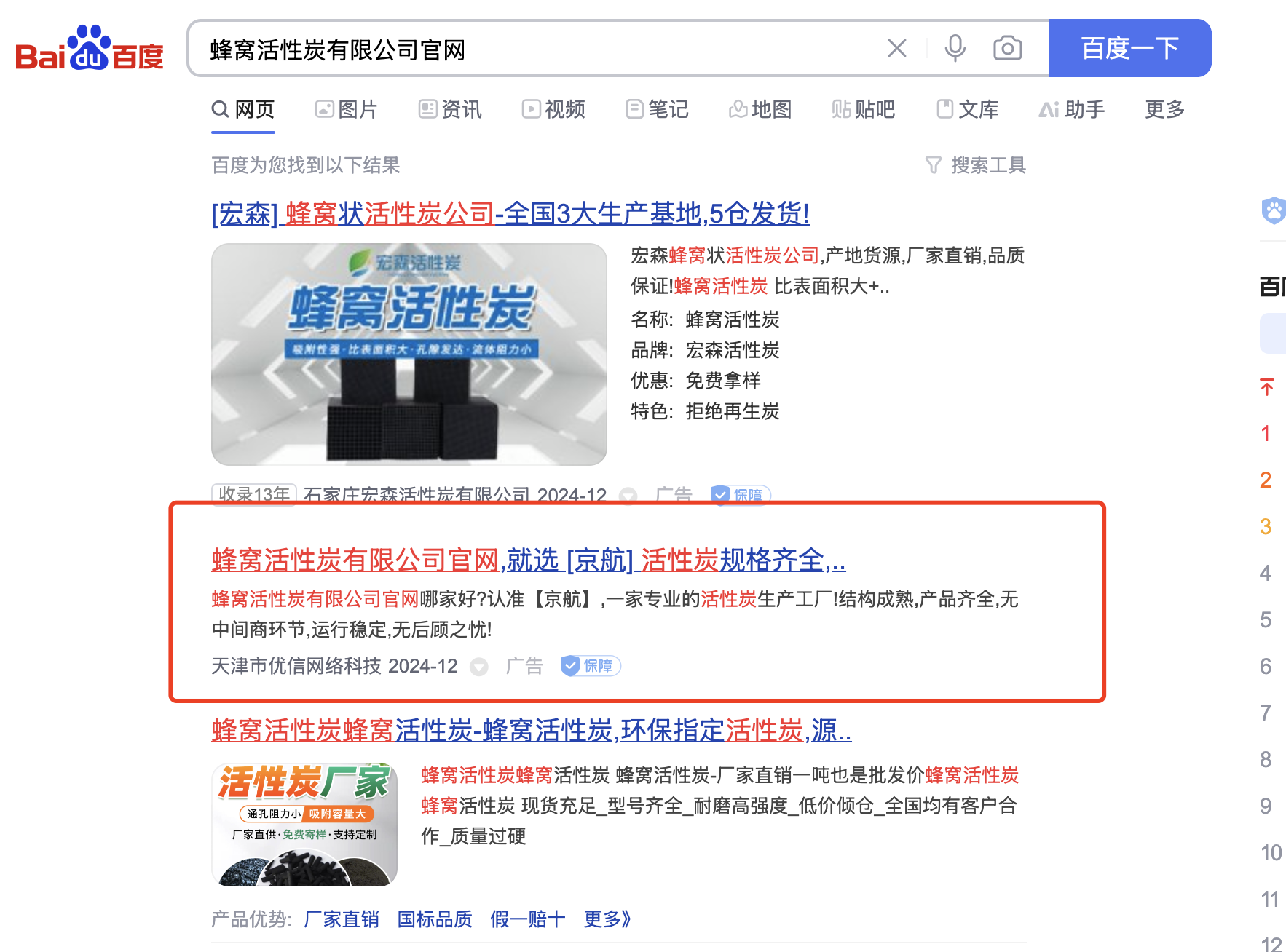Open the 更多 search categories menu
Image resolution: width=1286 pixels, height=952 pixels.
1165,109
